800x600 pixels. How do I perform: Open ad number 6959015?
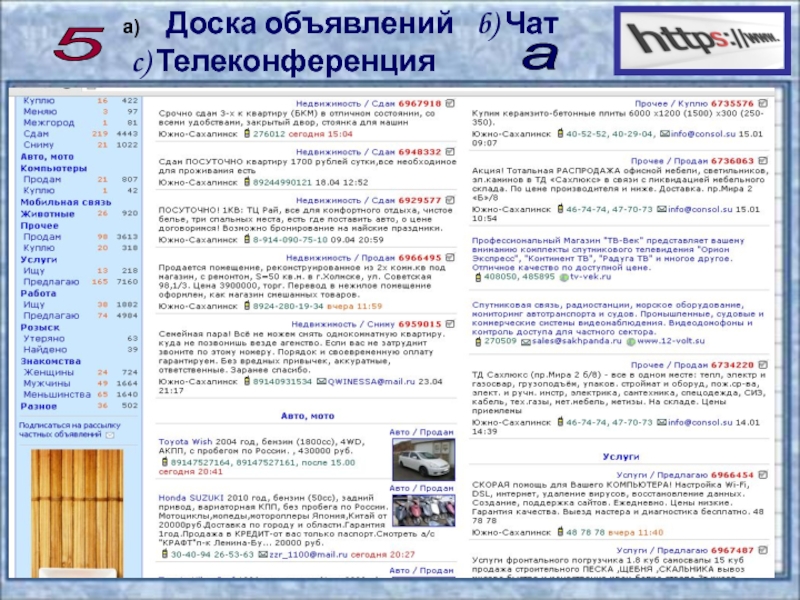[x=419, y=324]
